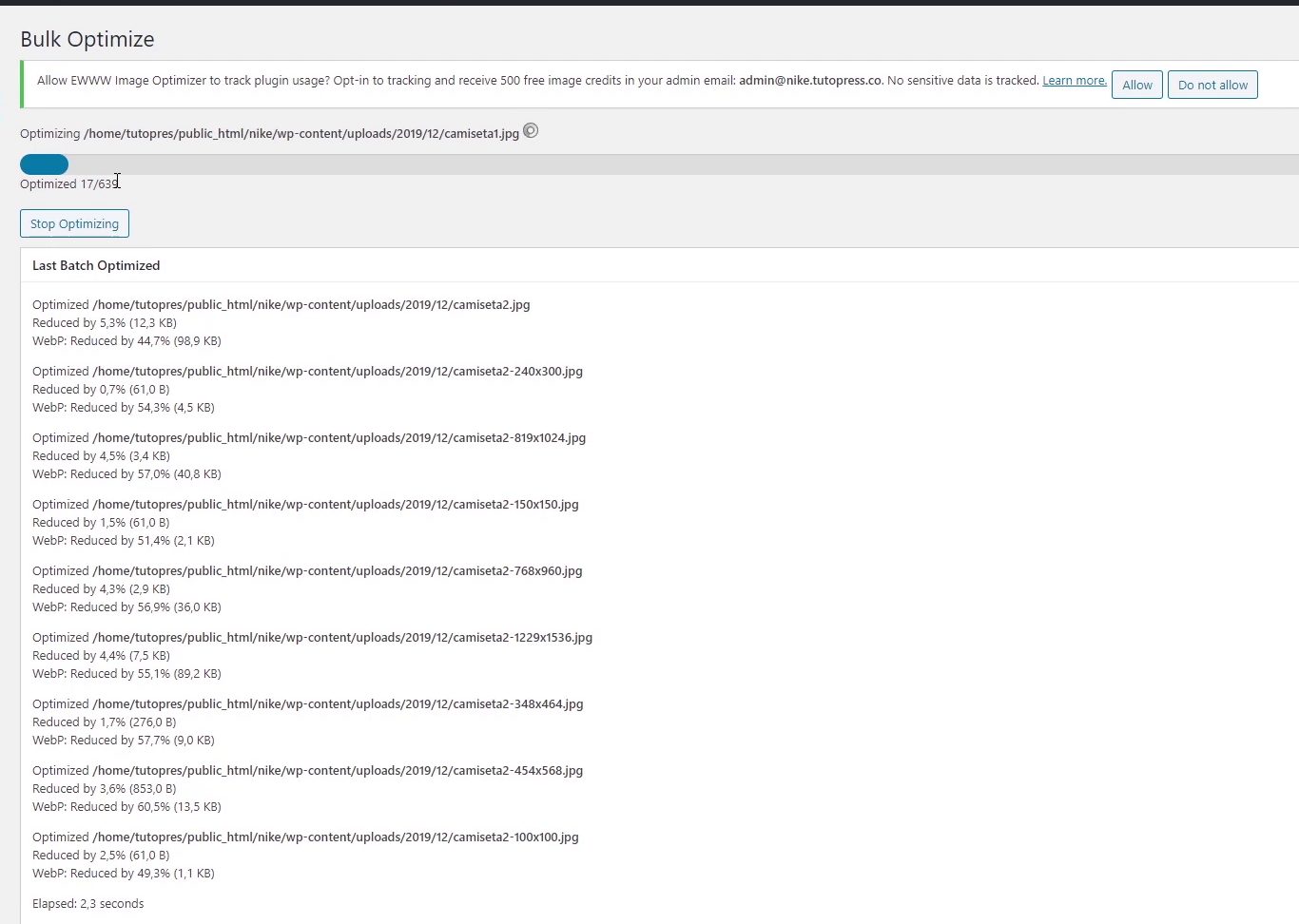Click the Optimized 17/639 status text
Viewport: 1299px width, 924px height.
click(x=69, y=183)
